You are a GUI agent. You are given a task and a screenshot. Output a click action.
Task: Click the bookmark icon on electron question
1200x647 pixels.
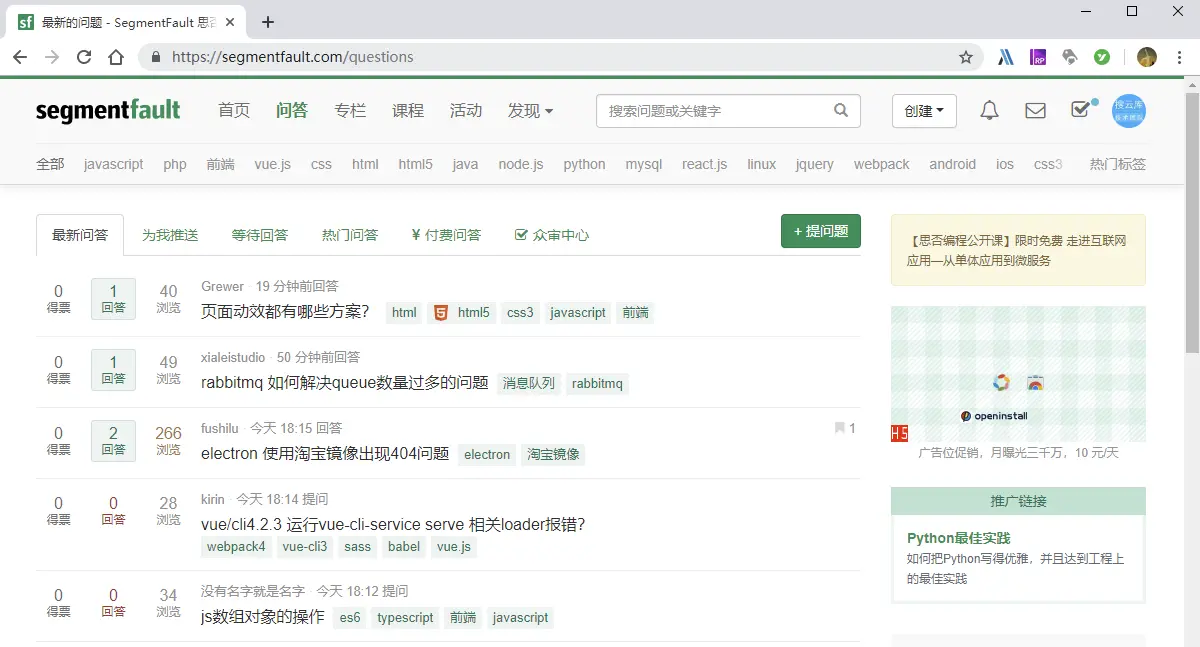click(840, 428)
